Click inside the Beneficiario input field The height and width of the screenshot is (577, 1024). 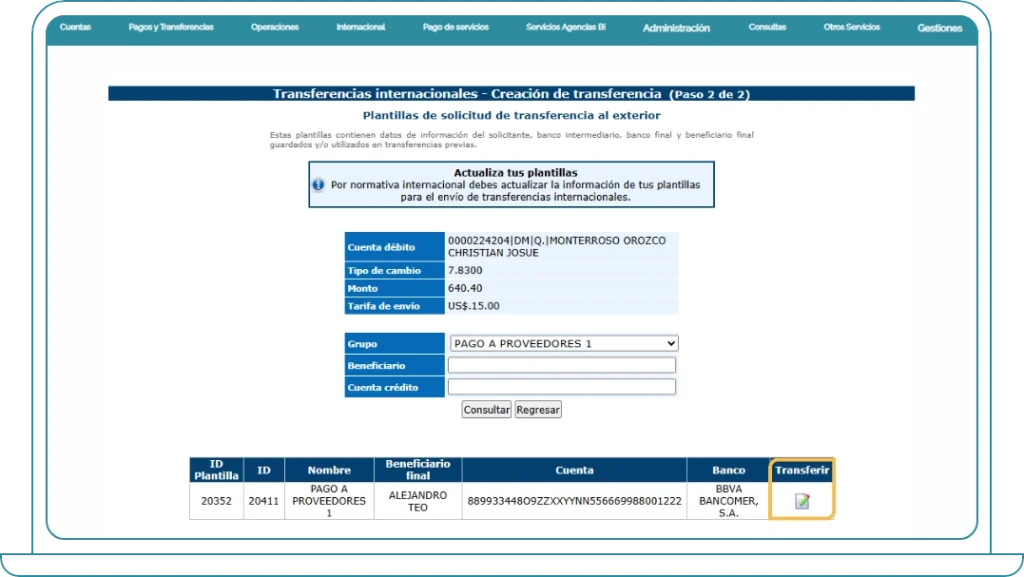(562, 365)
